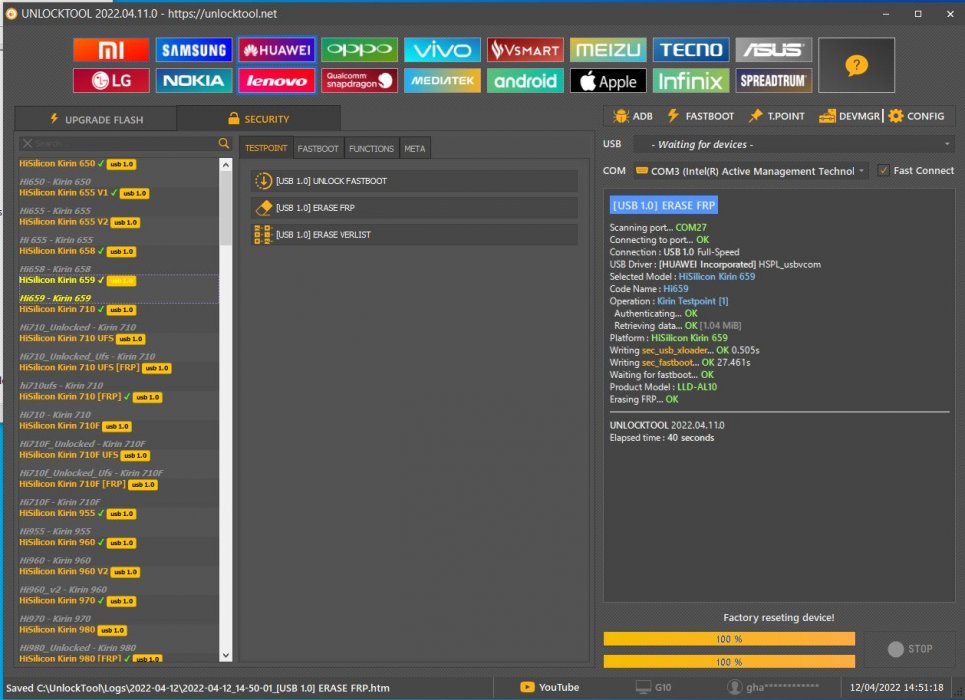The image size is (965, 700).
Task: Open YouTube link in status bar
Action: point(550,687)
